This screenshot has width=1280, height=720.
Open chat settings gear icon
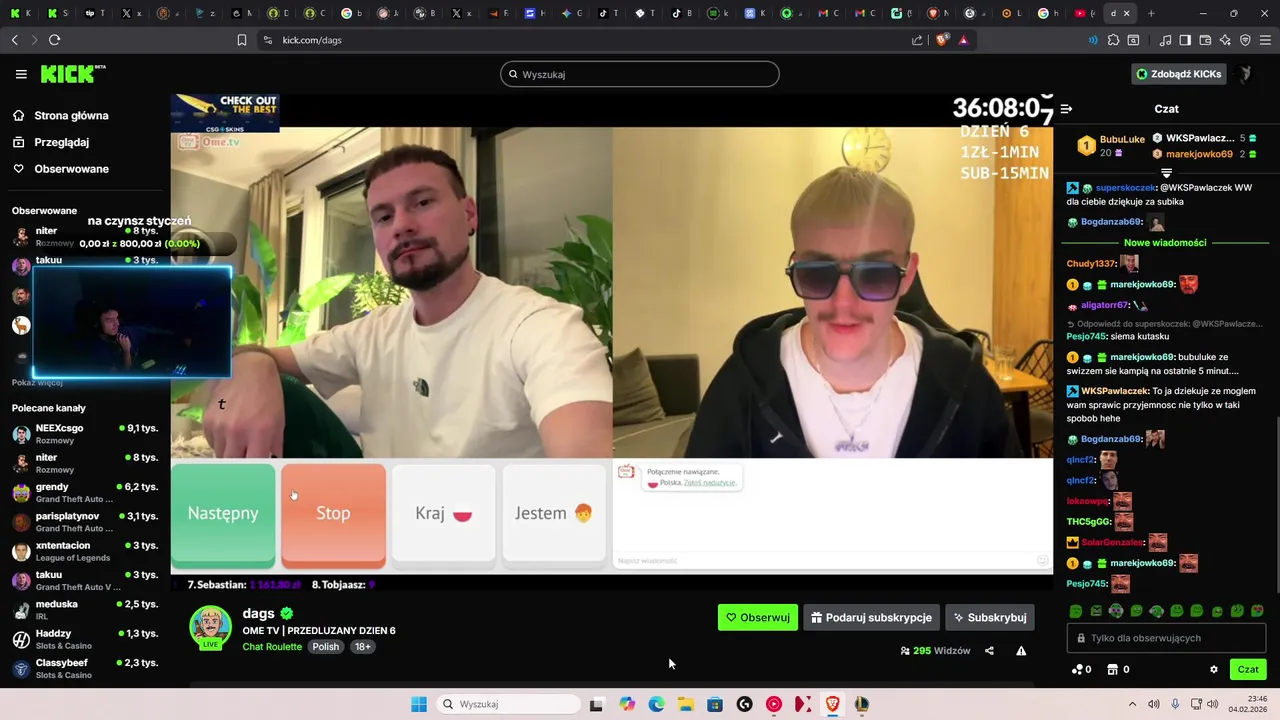click(x=1214, y=669)
